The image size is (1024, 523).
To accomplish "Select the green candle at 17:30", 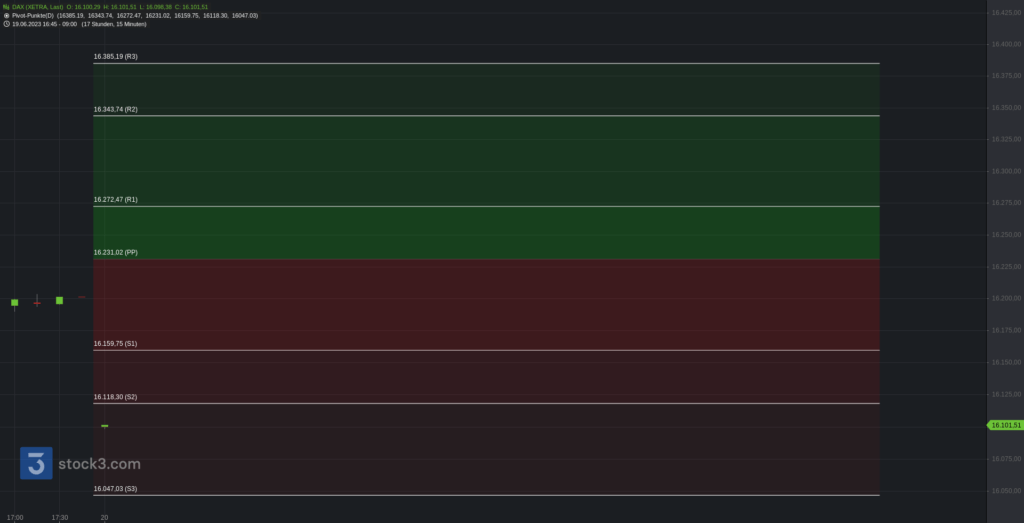I will point(59,300).
